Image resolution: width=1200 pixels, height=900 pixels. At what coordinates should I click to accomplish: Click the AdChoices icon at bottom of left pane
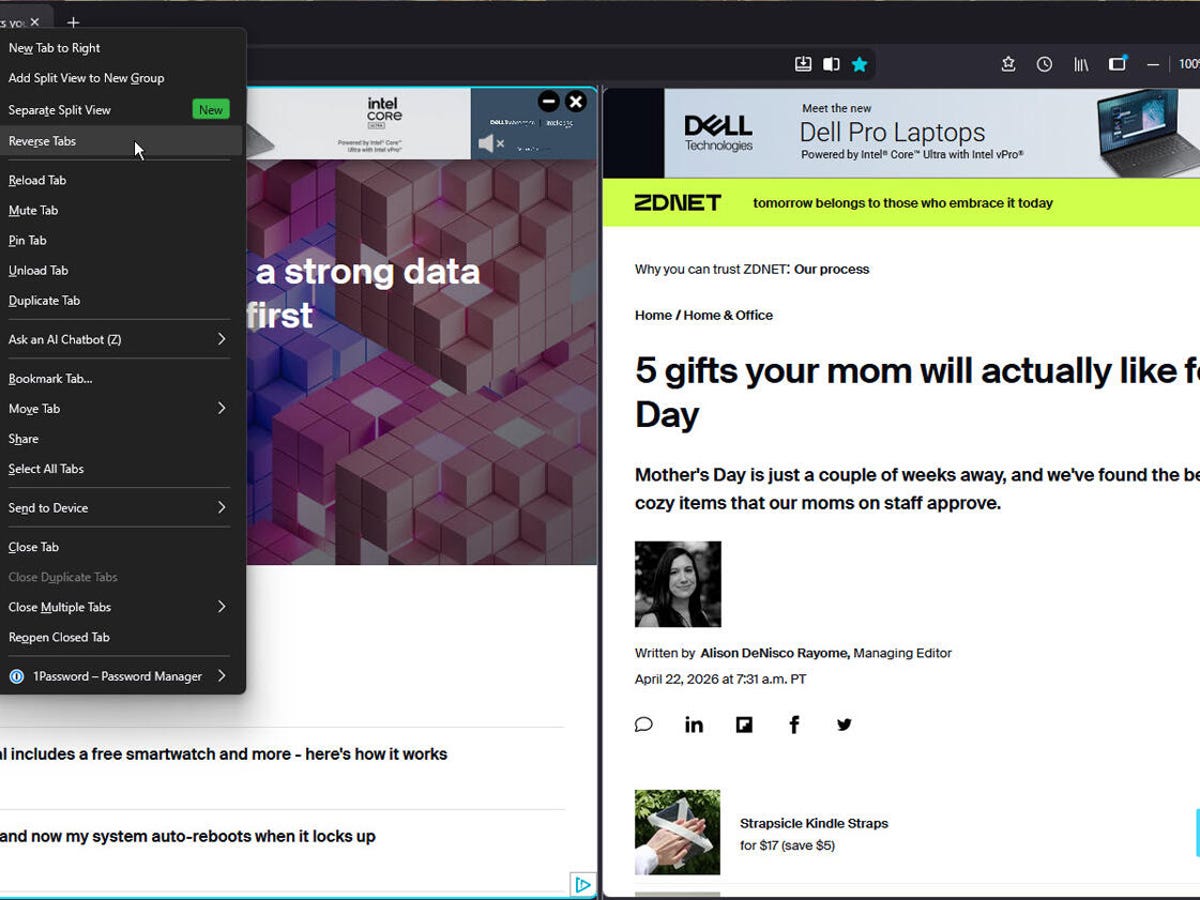pyautogui.click(x=582, y=884)
